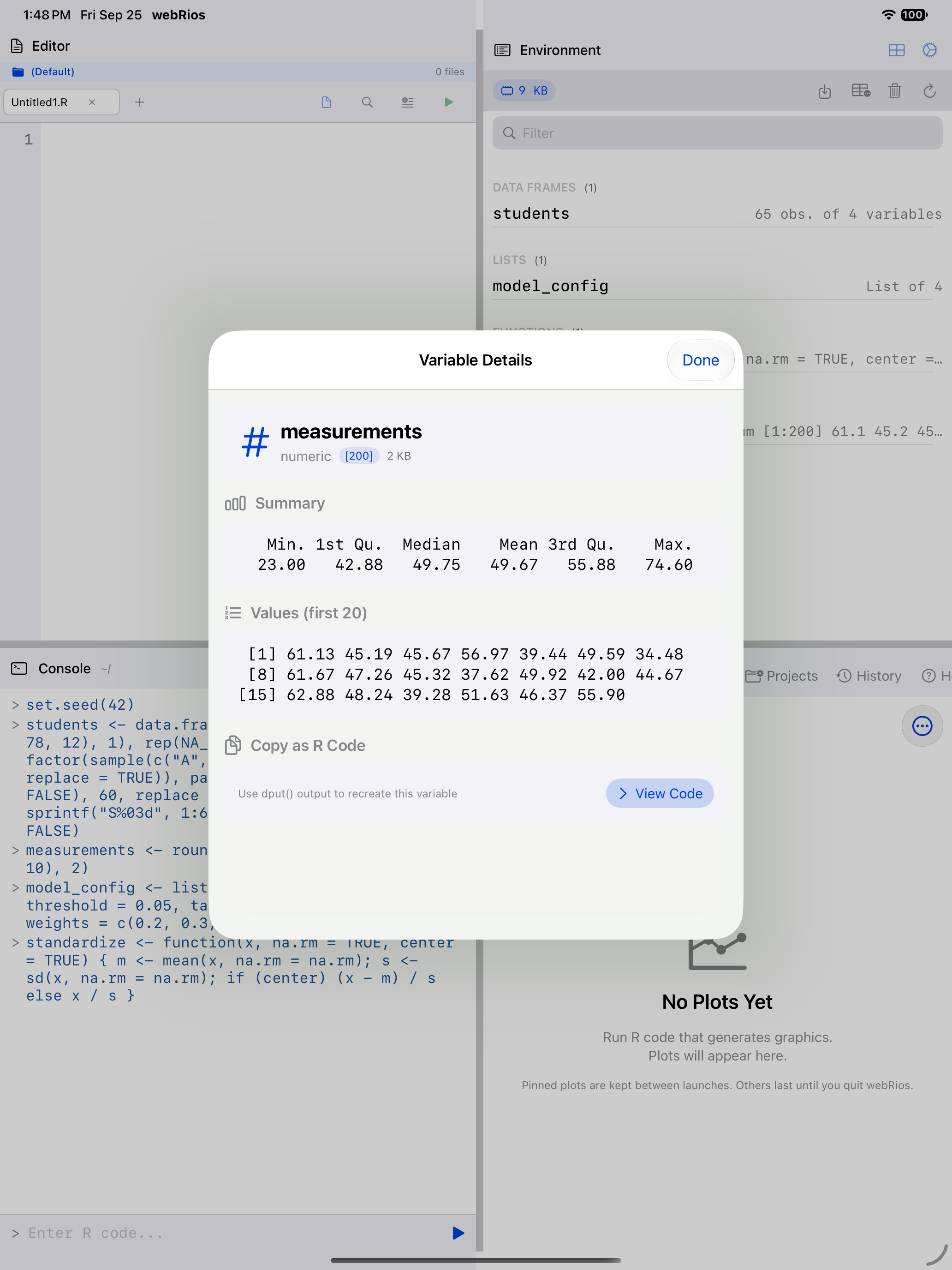Click the battery 100 indicator

coord(914,15)
